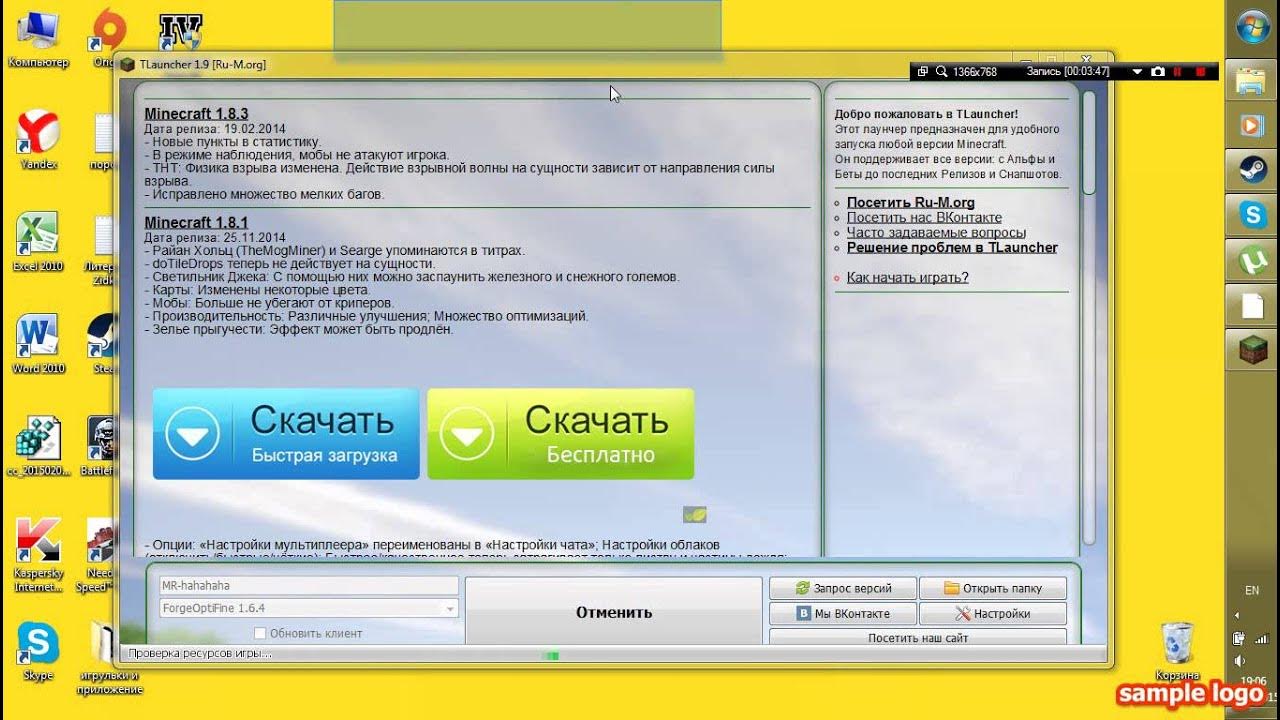The height and width of the screenshot is (720, 1280).
Task: Select the Steam desktop shortcut
Action: (x=100, y=344)
